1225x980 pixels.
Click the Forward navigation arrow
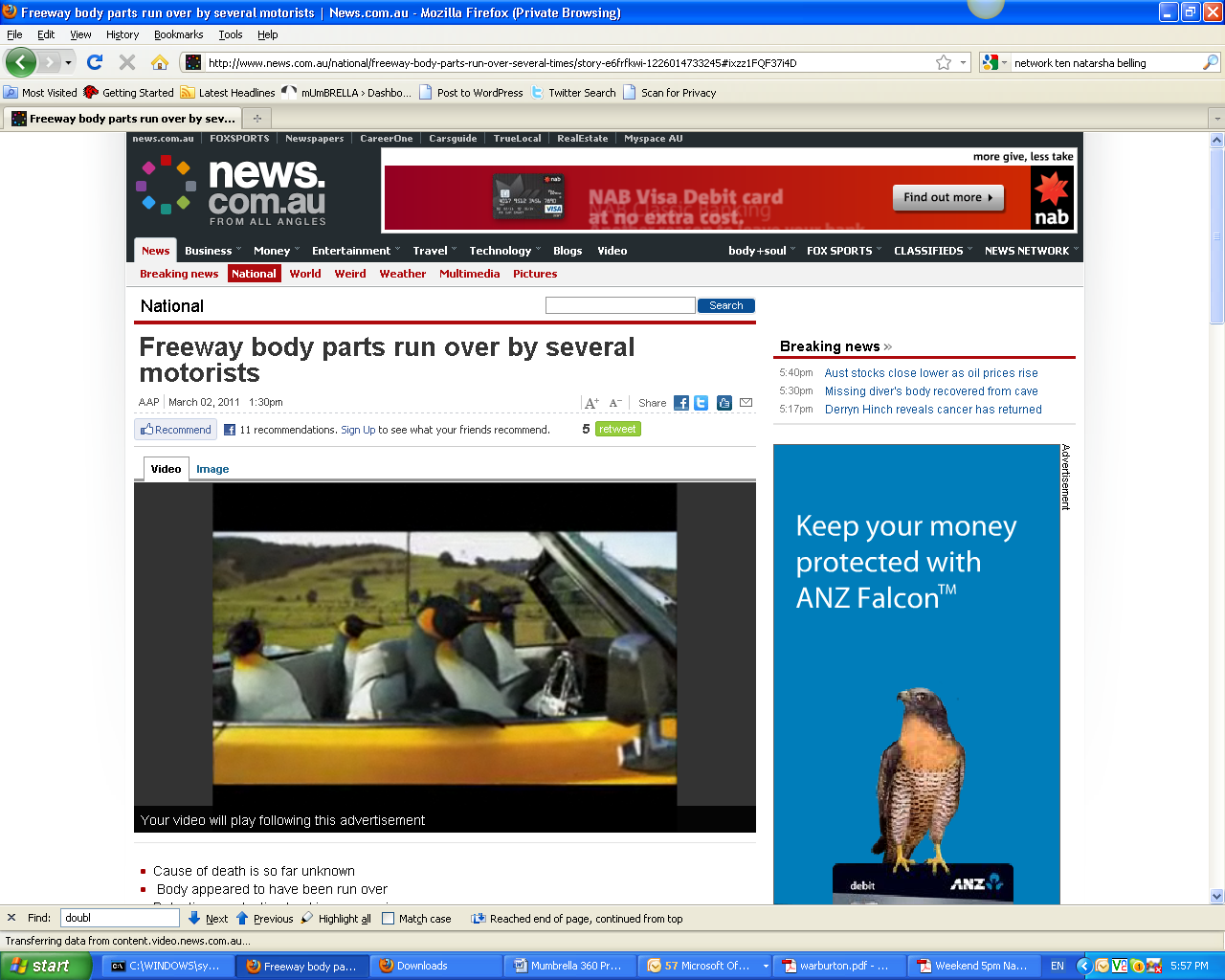[49, 62]
